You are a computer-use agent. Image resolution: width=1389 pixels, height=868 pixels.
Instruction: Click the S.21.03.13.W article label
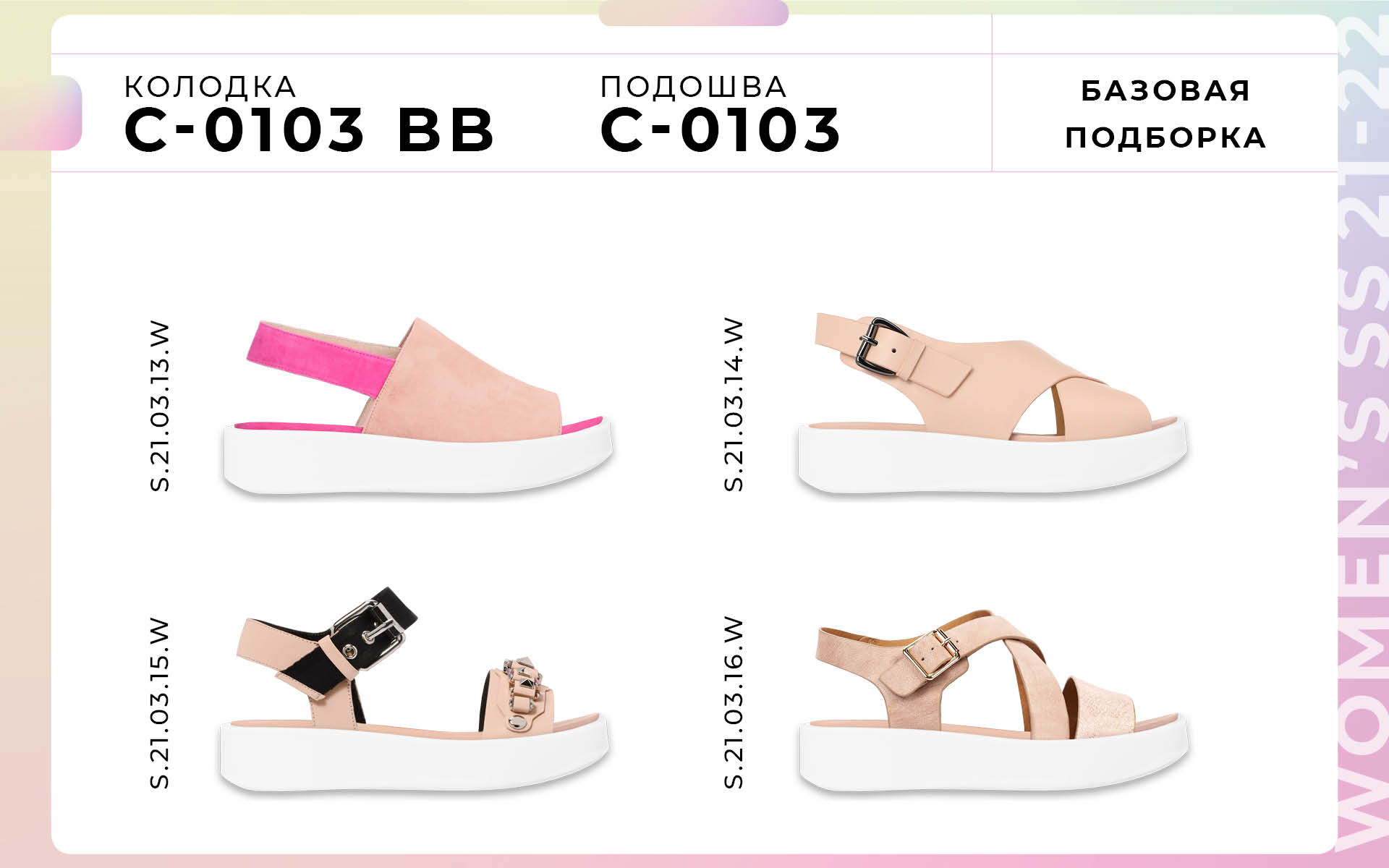tap(160, 407)
